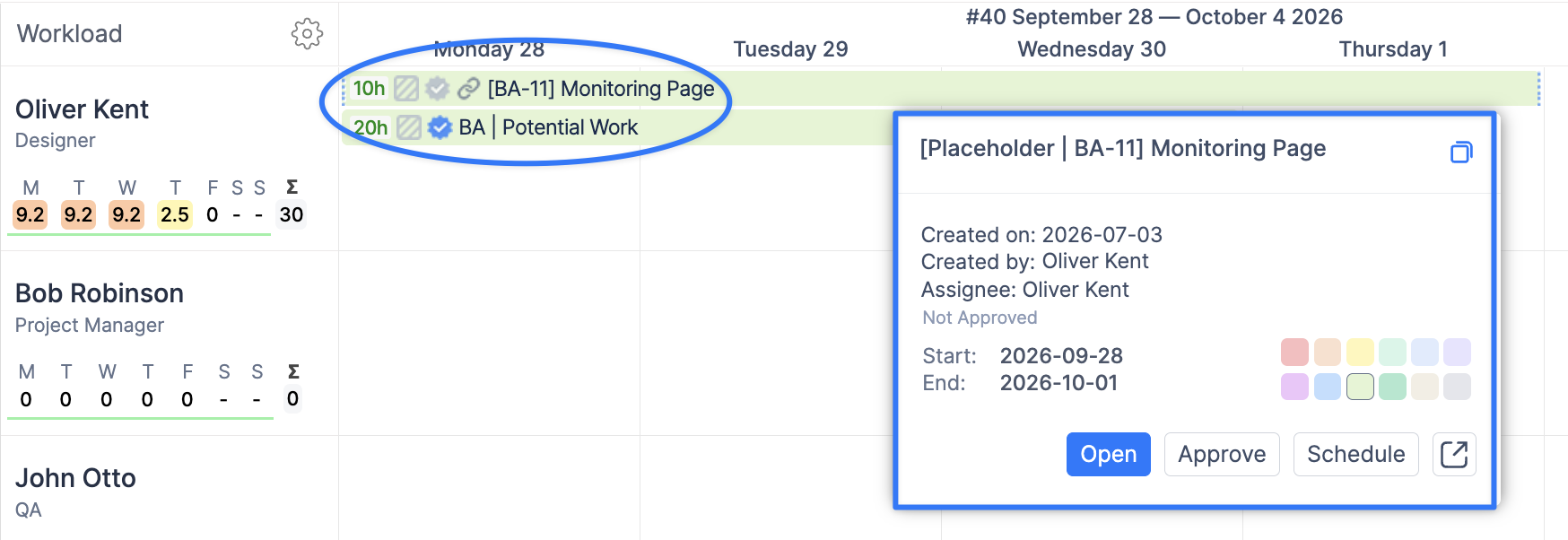Click Oliver Kent's weekly total 30
The height and width of the screenshot is (540, 1568).
click(x=292, y=214)
